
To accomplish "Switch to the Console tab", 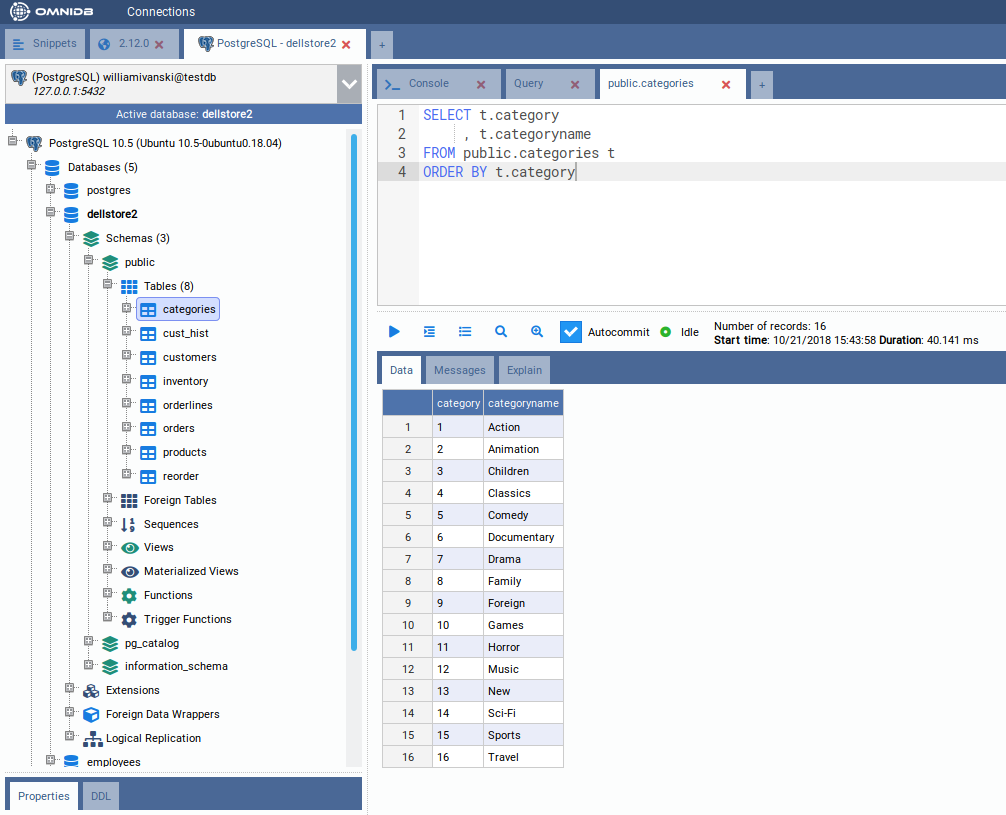I will (428, 84).
